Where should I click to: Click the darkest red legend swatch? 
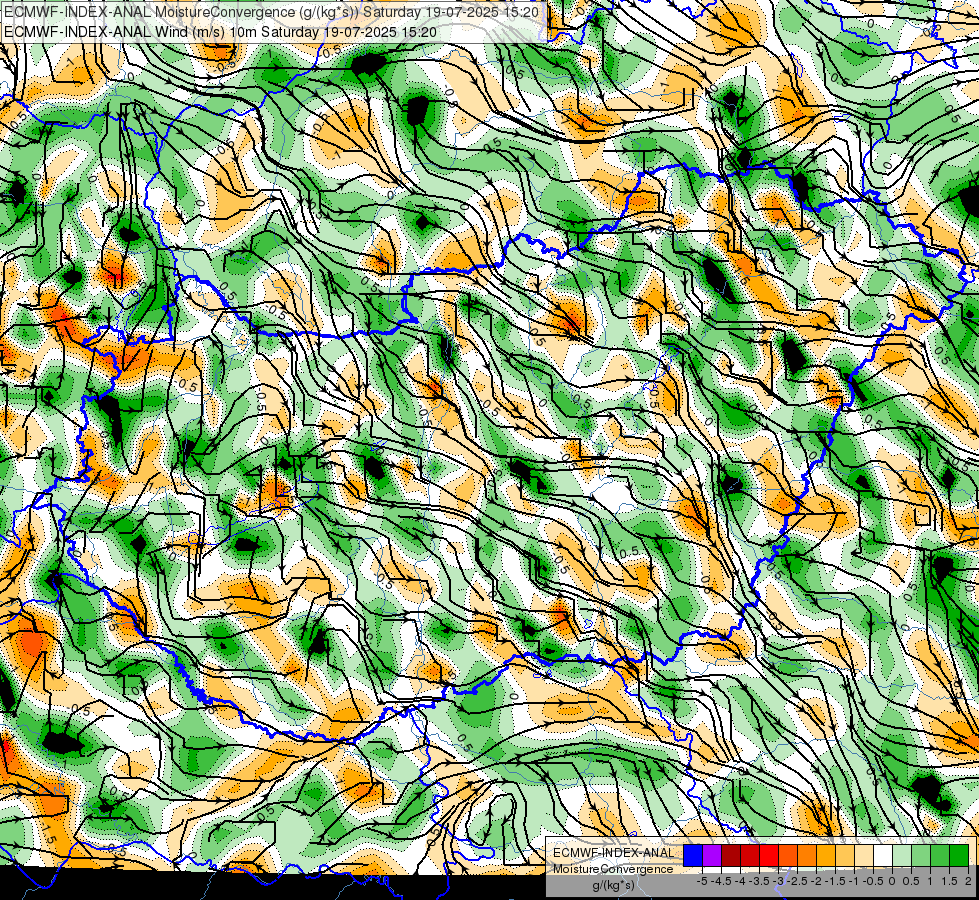731,855
